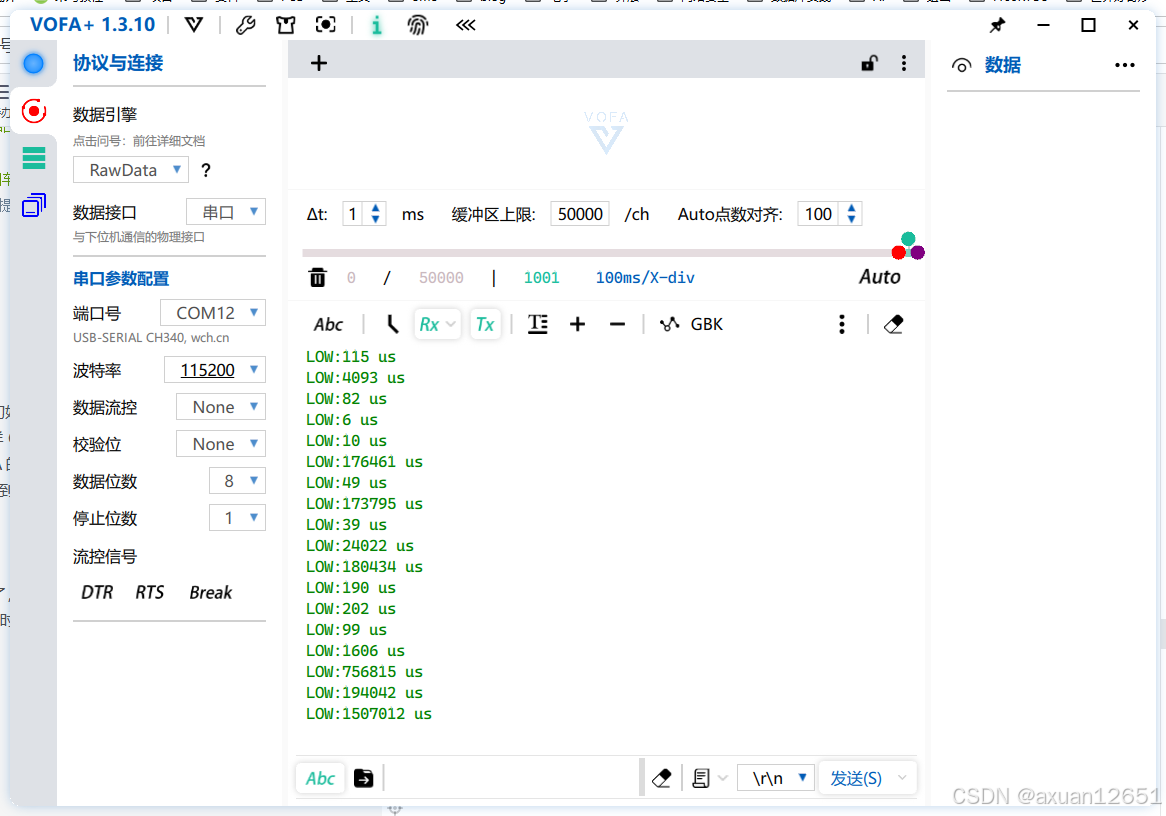Click the buffer position slider track
The height and width of the screenshot is (816, 1166).
coord(597,253)
